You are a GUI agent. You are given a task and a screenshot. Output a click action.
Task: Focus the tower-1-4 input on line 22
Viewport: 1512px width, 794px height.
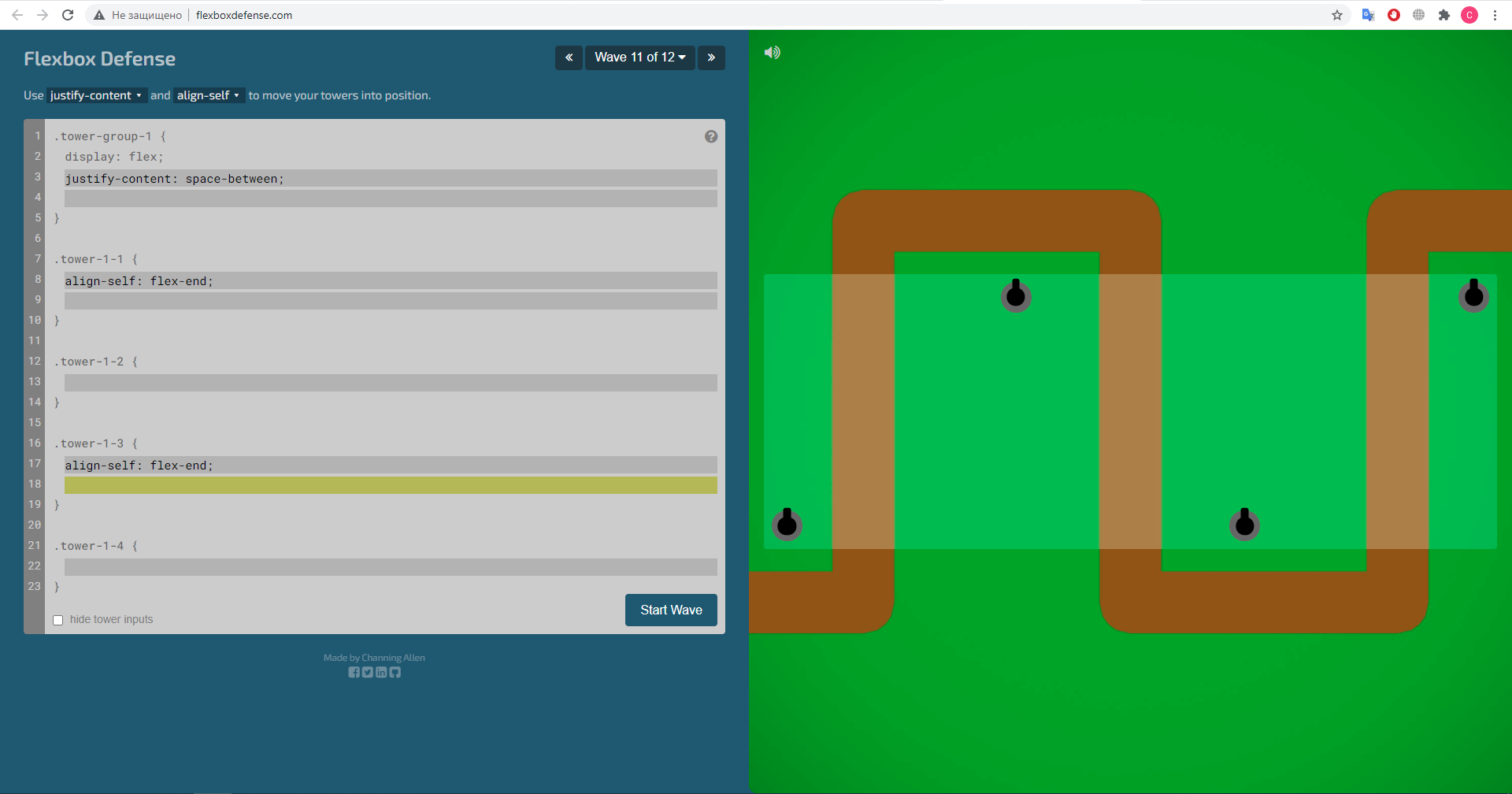391,567
